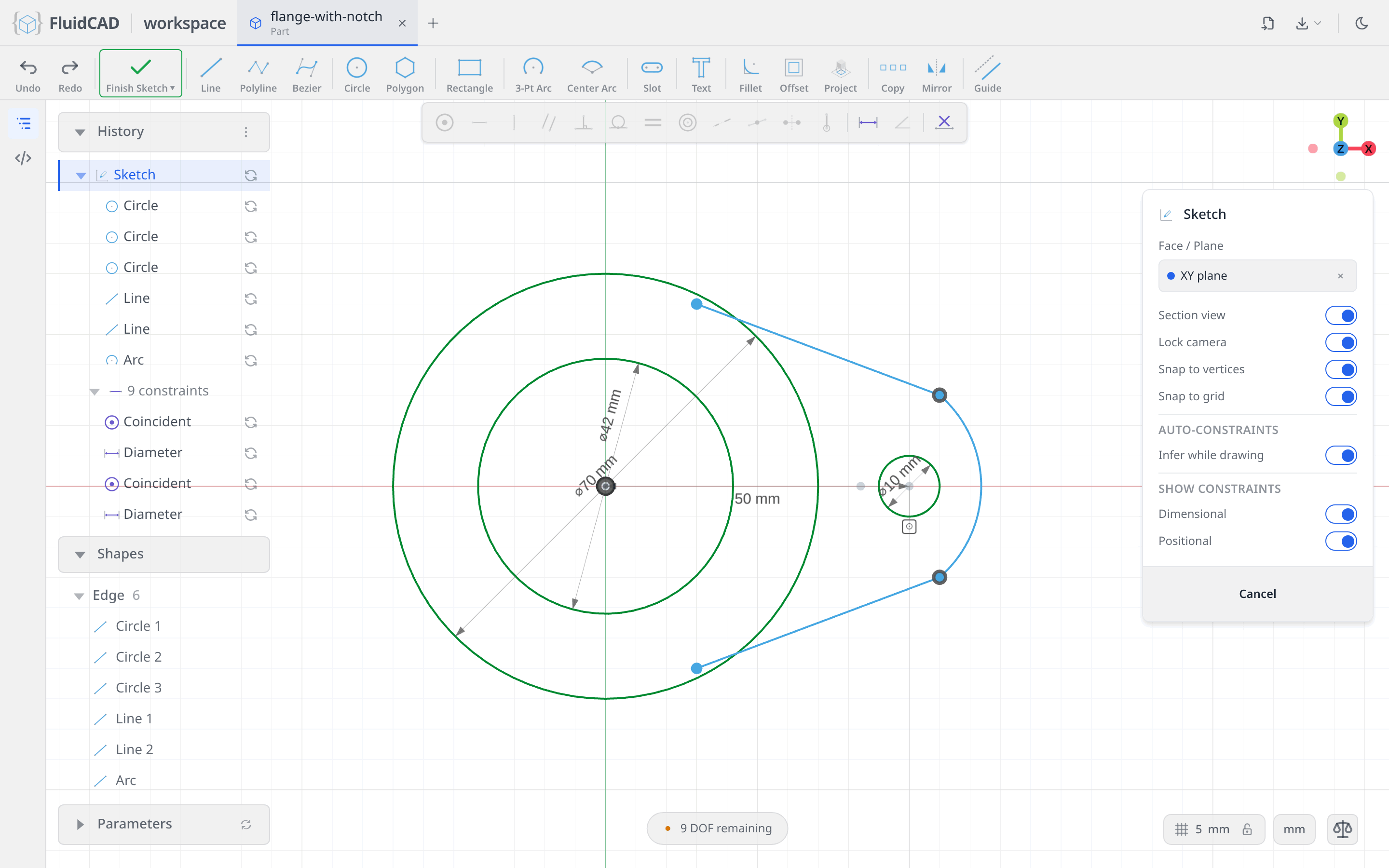The width and height of the screenshot is (1389, 868).
Task: Toggle Positional constraints display
Action: (1341, 541)
